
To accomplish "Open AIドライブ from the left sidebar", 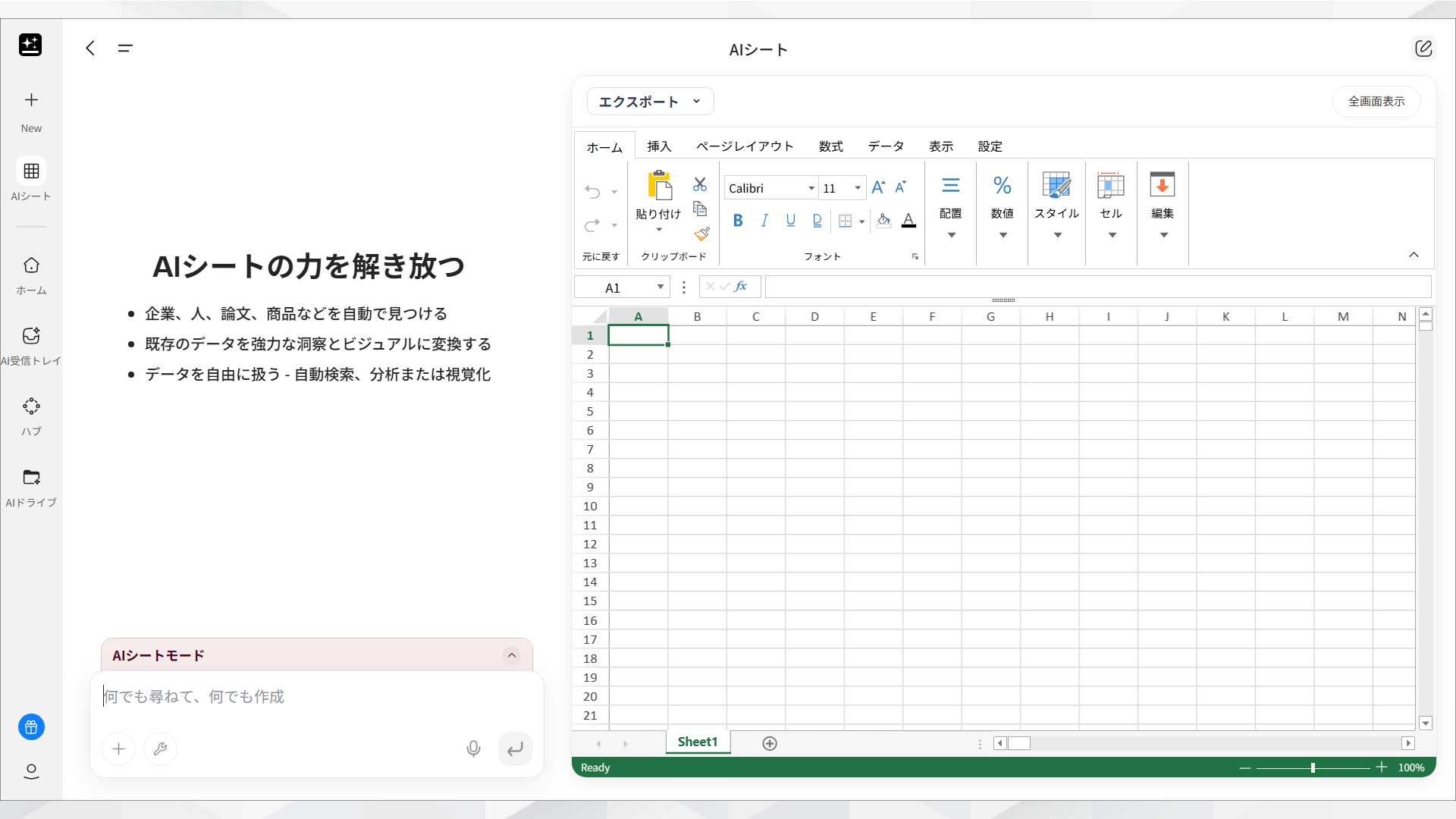I will [31, 477].
